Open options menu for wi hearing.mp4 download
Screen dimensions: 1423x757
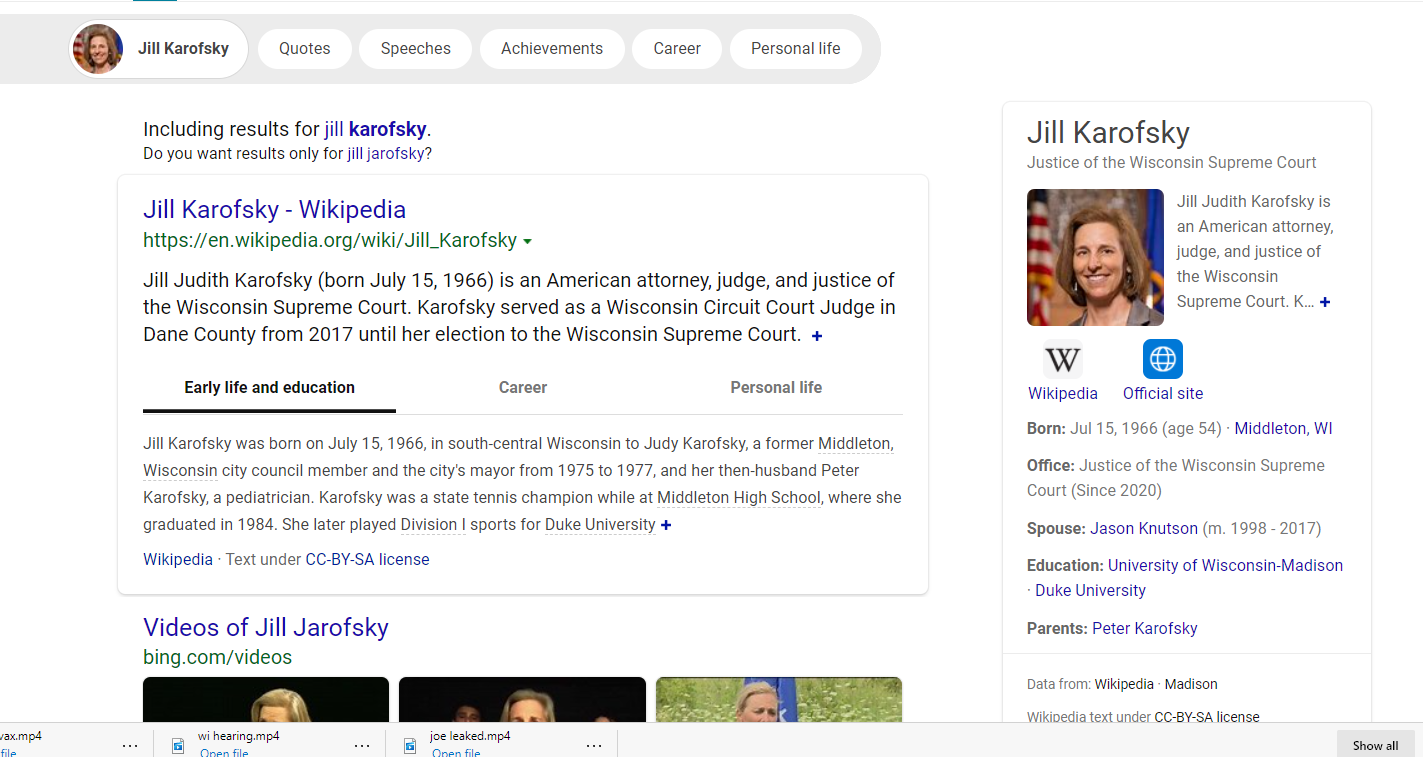[362, 746]
